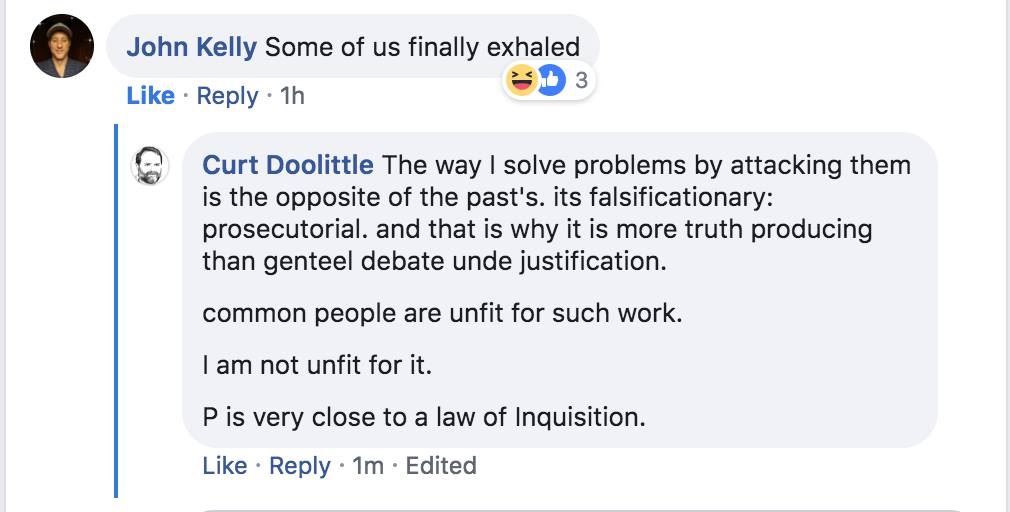Reply to Curt Doolittle's comment
The image size is (1010, 512).
[x=300, y=466]
